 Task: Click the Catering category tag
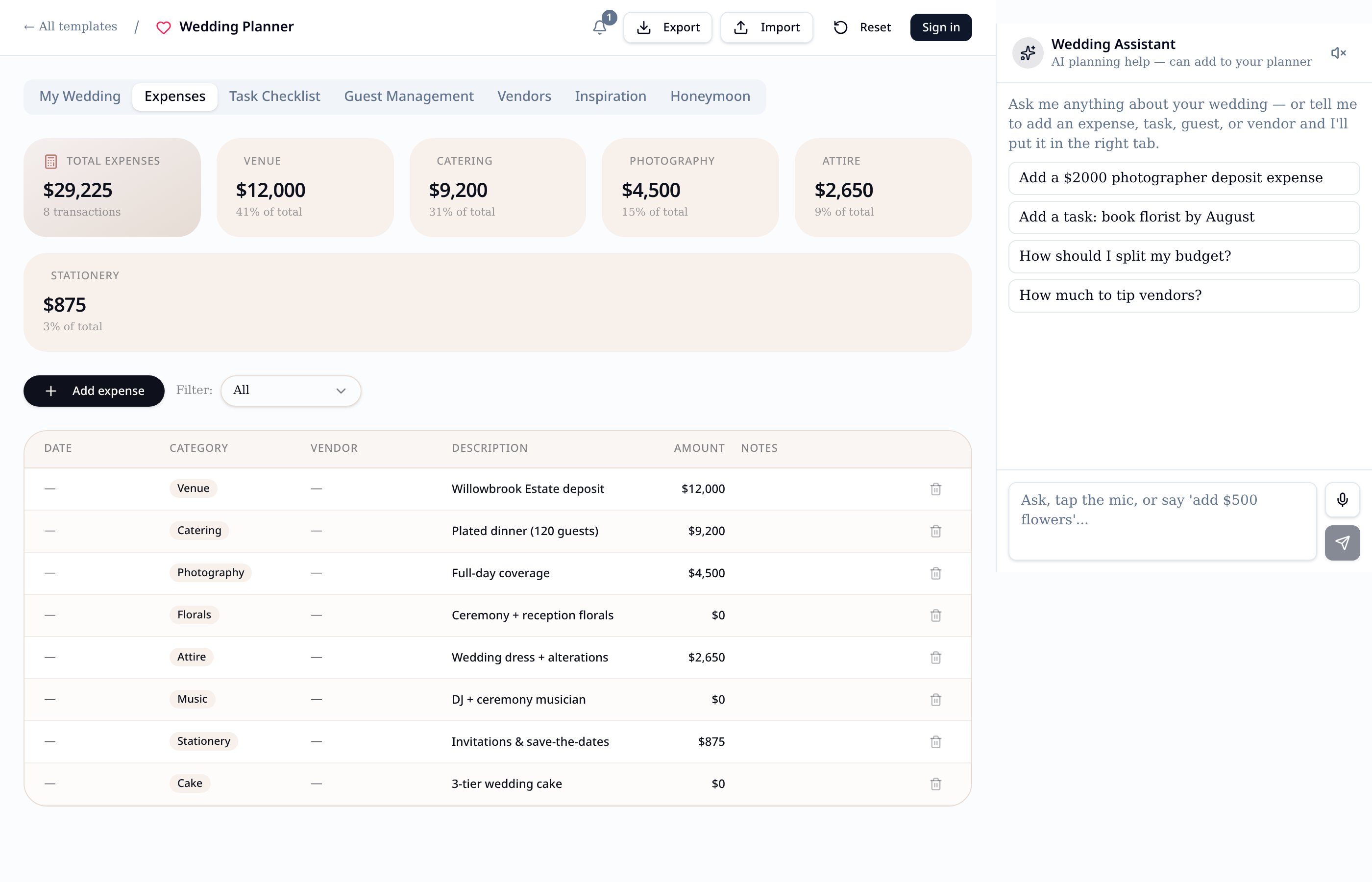tap(199, 530)
